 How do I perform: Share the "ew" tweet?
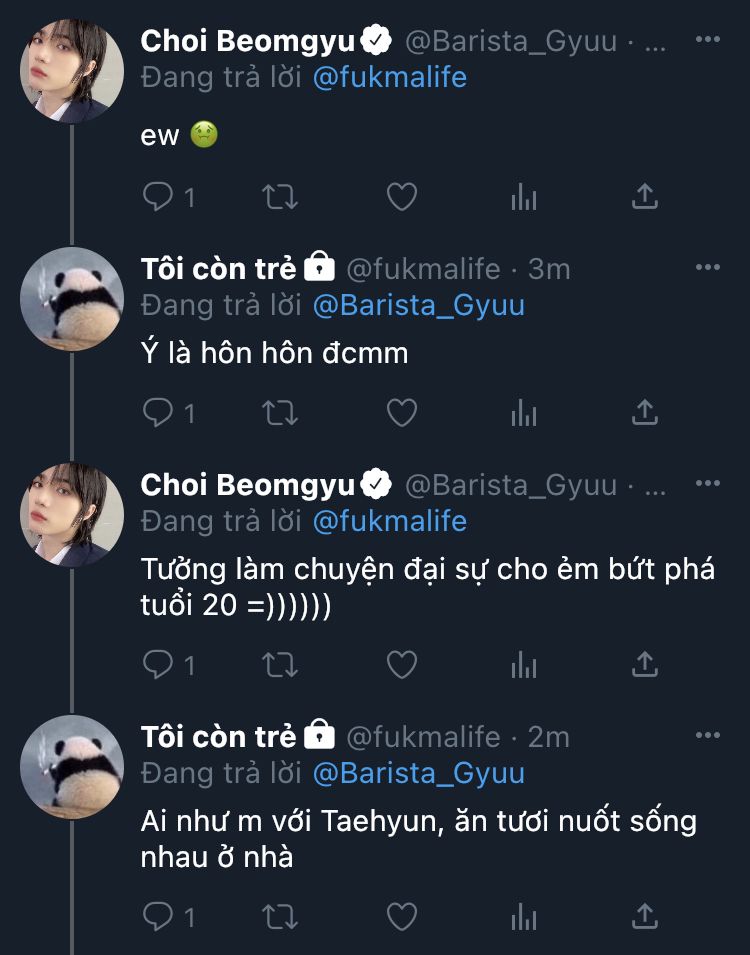tap(645, 197)
